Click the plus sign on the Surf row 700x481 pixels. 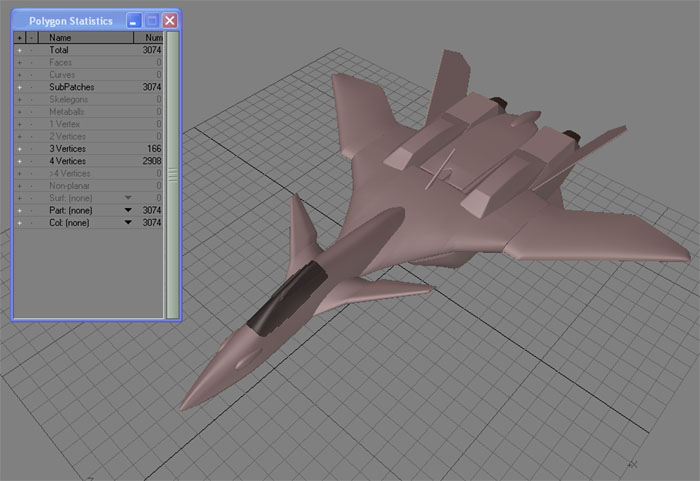pyautogui.click(x=20, y=198)
